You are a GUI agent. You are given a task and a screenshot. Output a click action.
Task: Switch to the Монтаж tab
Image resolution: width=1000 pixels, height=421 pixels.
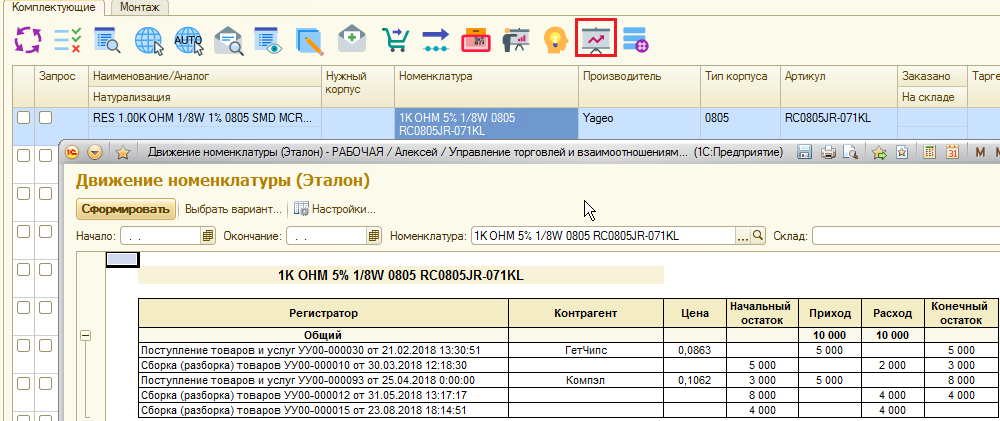point(137,7)
